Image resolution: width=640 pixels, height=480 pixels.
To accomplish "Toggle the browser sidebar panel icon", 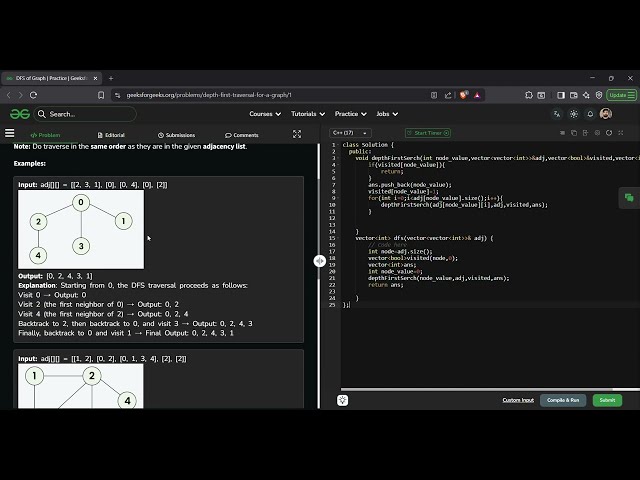I will click(561, 95).
